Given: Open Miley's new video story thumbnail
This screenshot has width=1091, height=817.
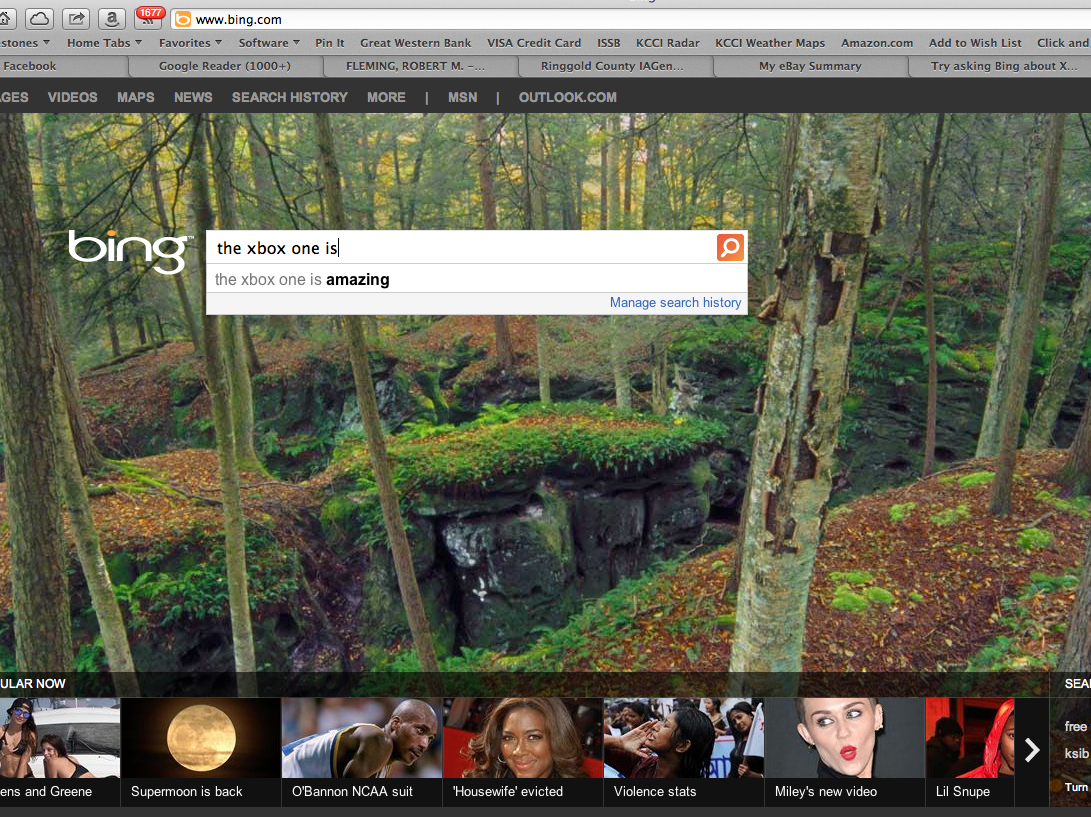Looking at the screenshot, I should 845,752.
